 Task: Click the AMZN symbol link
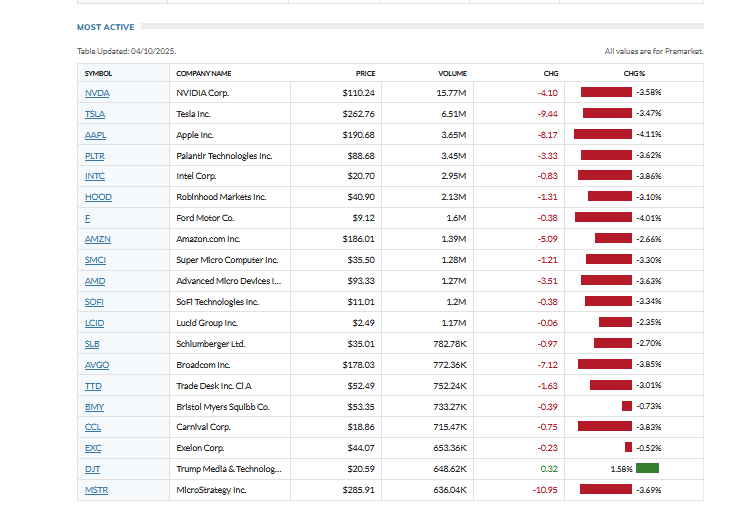97,239
